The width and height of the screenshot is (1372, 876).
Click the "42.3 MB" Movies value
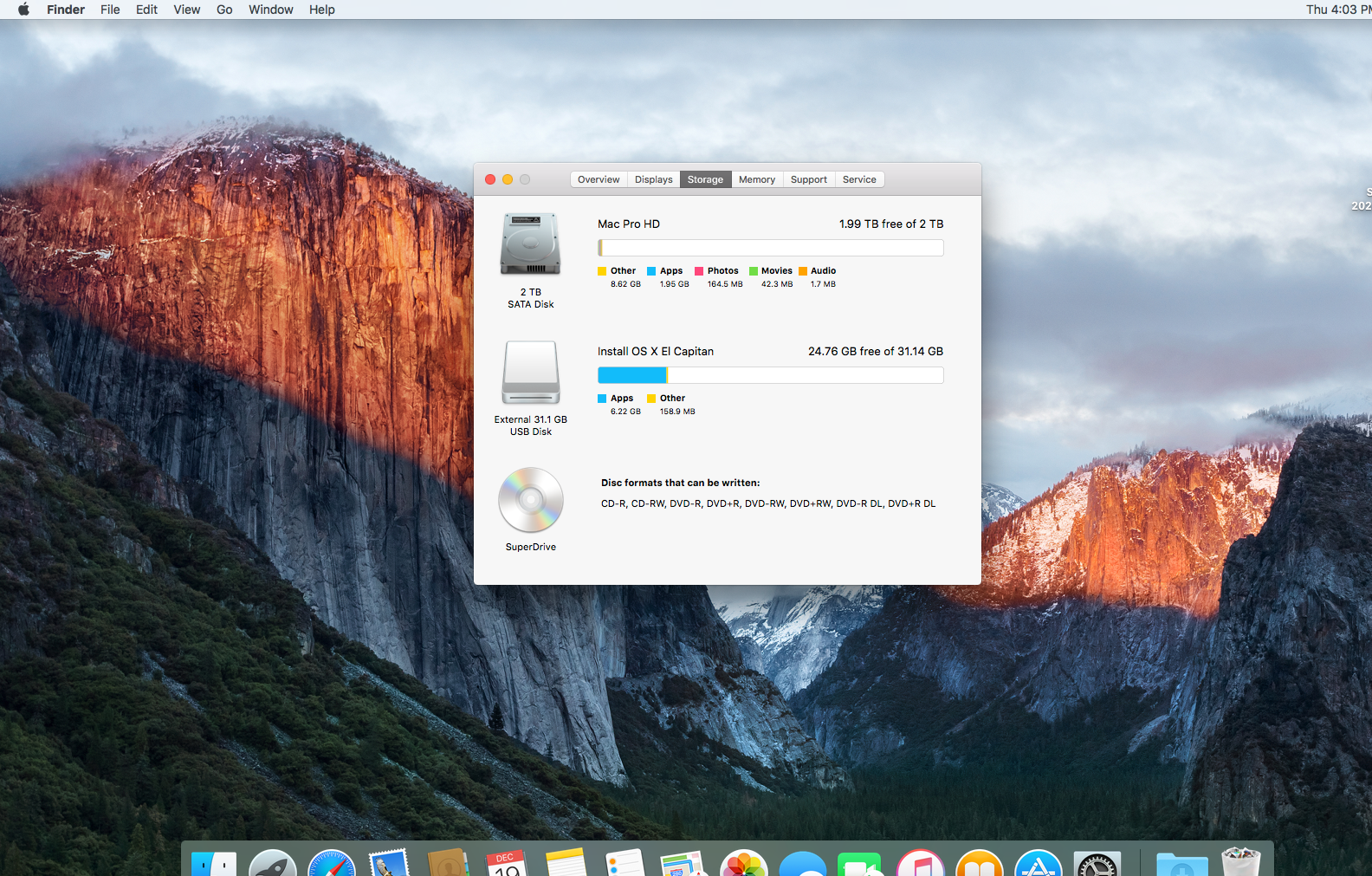tap(777, 284)
